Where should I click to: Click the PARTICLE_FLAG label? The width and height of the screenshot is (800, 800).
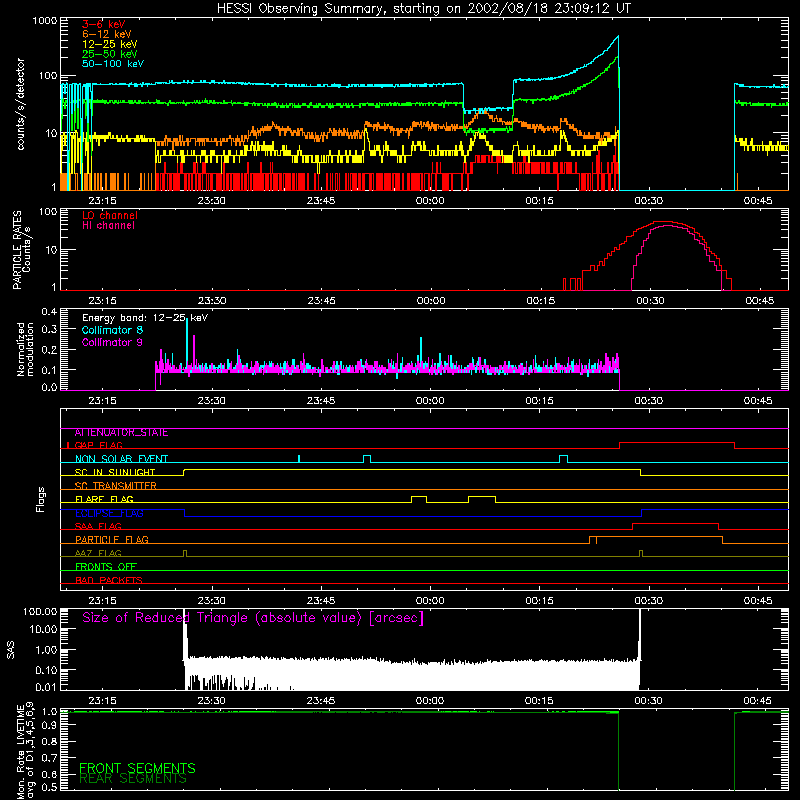112,540
